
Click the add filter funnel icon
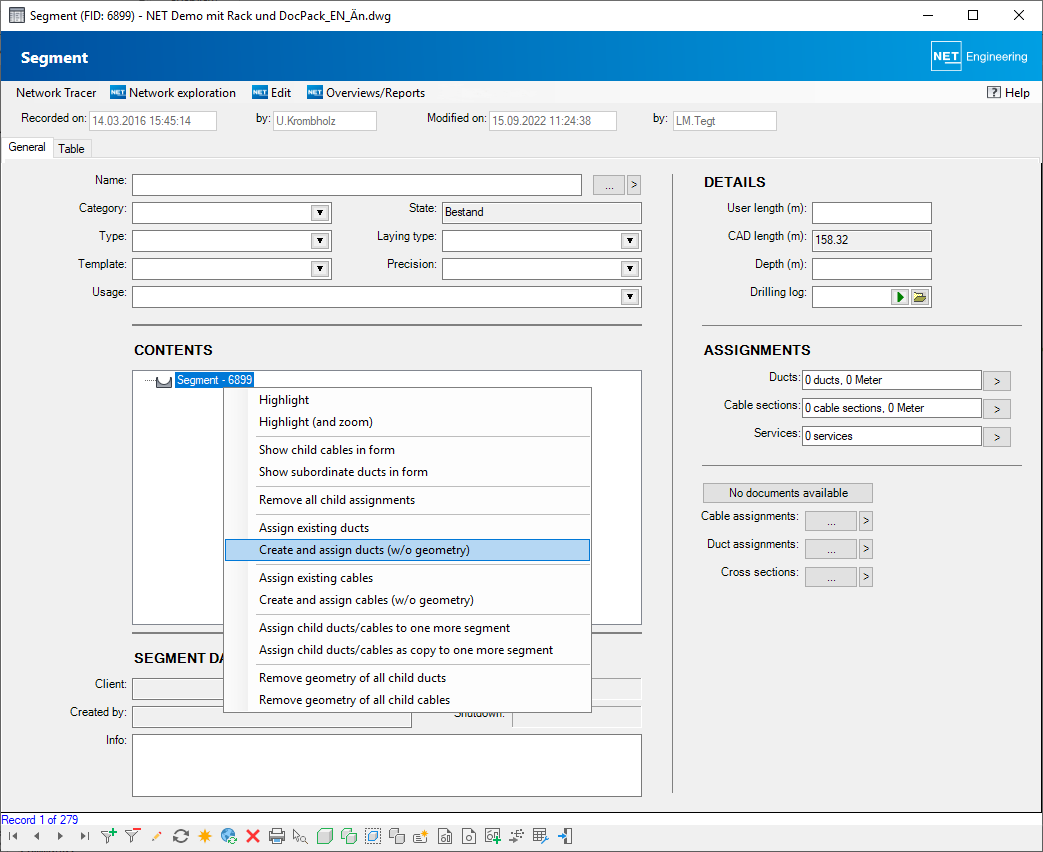(108, 836)
